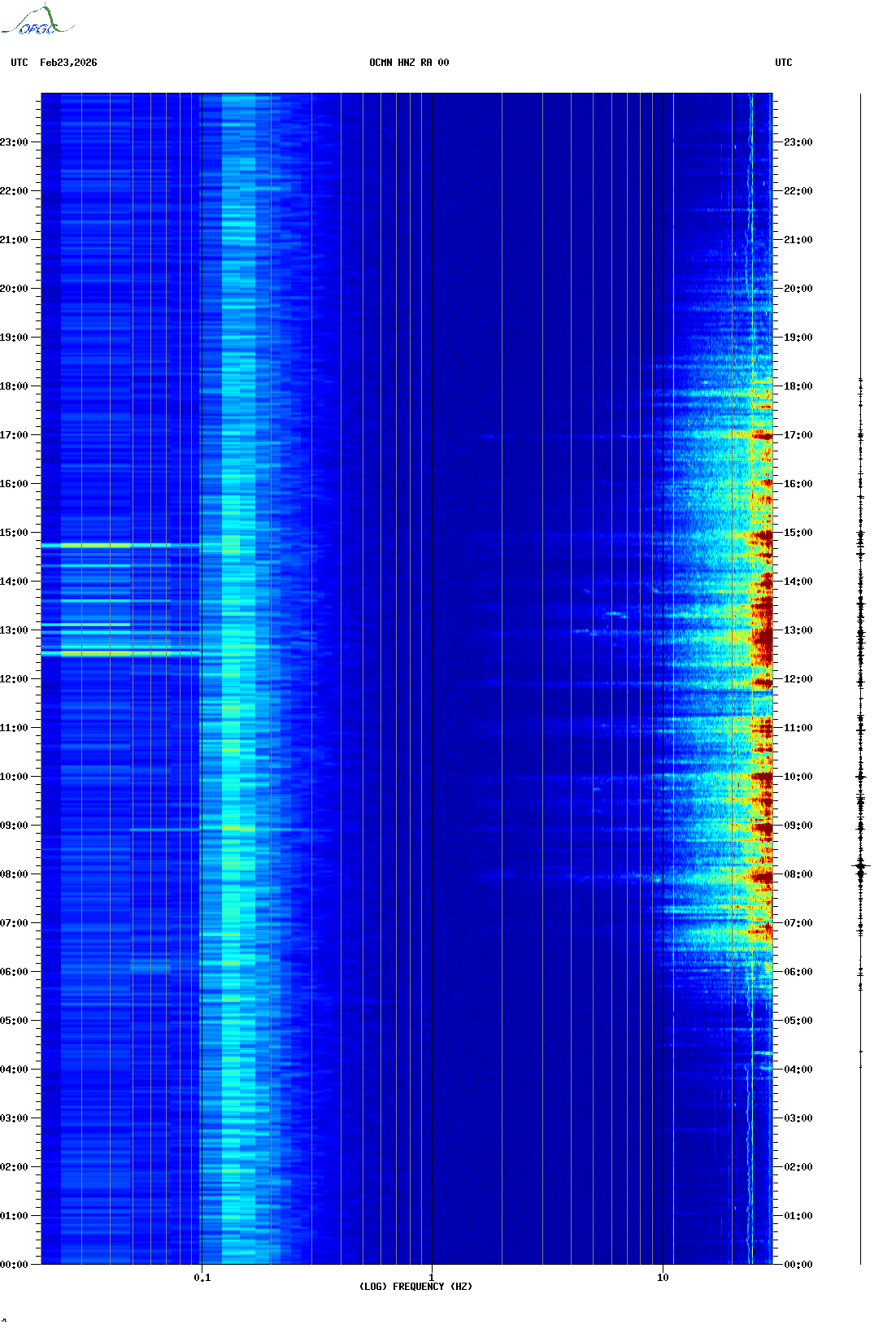Click the 05:00 label on the right time axis
The image size is (896, 1329).
pyautogui.click(x=798, y=1021)
